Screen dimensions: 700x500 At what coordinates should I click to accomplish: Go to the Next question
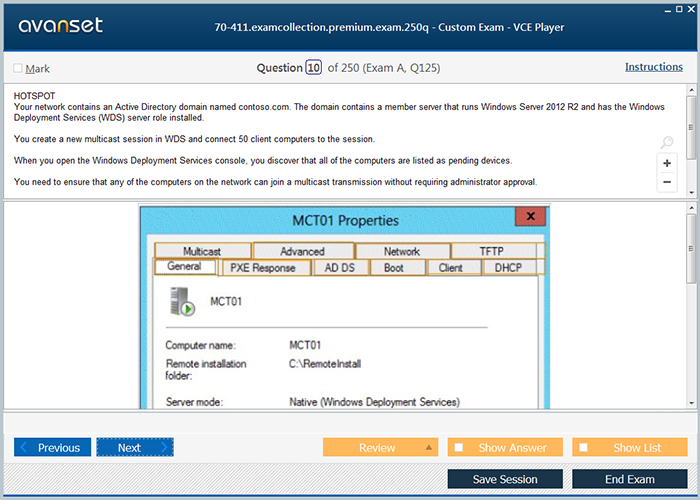tap(135, 447)
